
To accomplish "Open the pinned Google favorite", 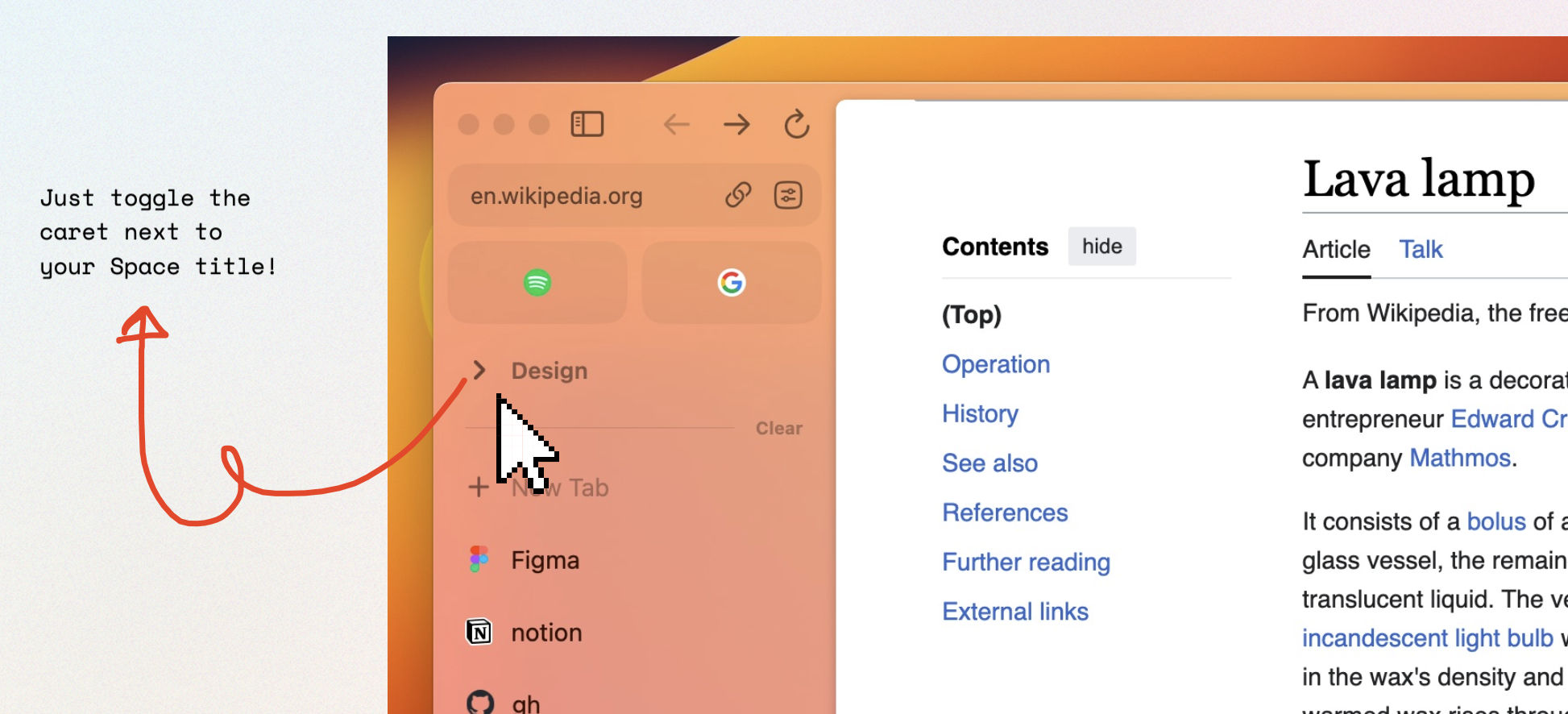I will tap(732, 282).
